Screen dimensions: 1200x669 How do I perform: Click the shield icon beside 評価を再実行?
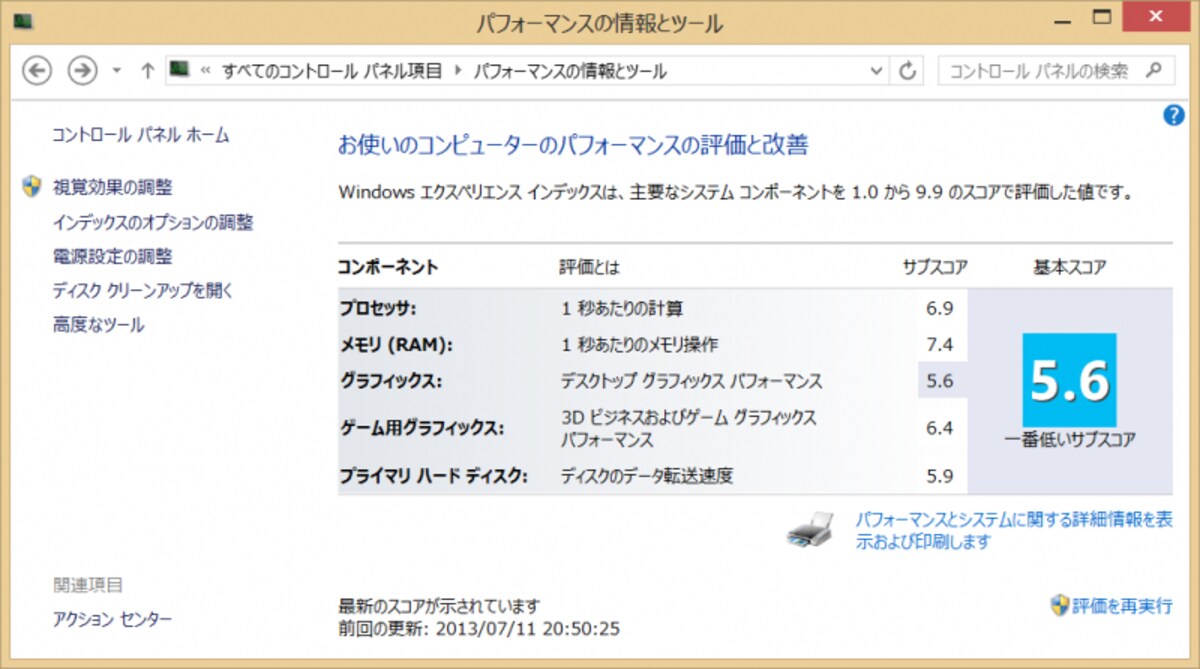[1059, 605]
